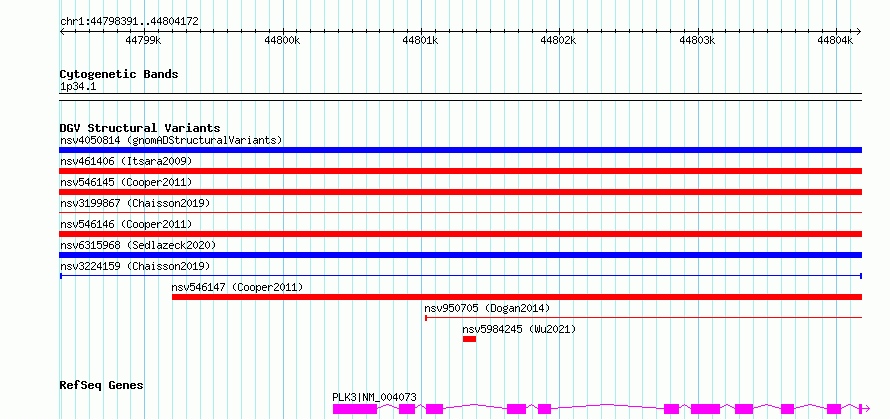
Task: Click the first PLK3 exon block
Action: (355, 409)
